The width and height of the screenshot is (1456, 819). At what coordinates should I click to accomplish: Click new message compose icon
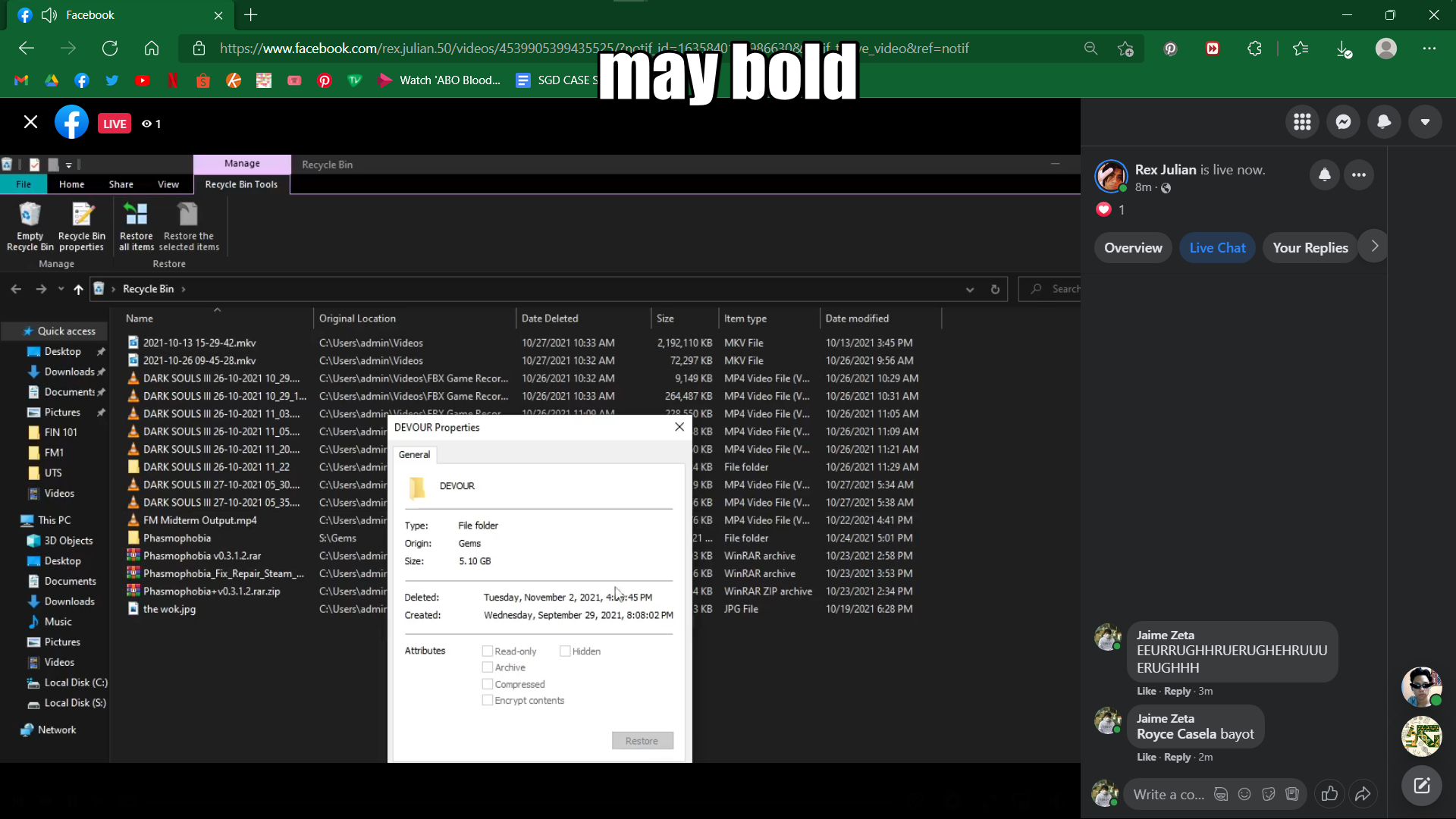(1421, 786)
